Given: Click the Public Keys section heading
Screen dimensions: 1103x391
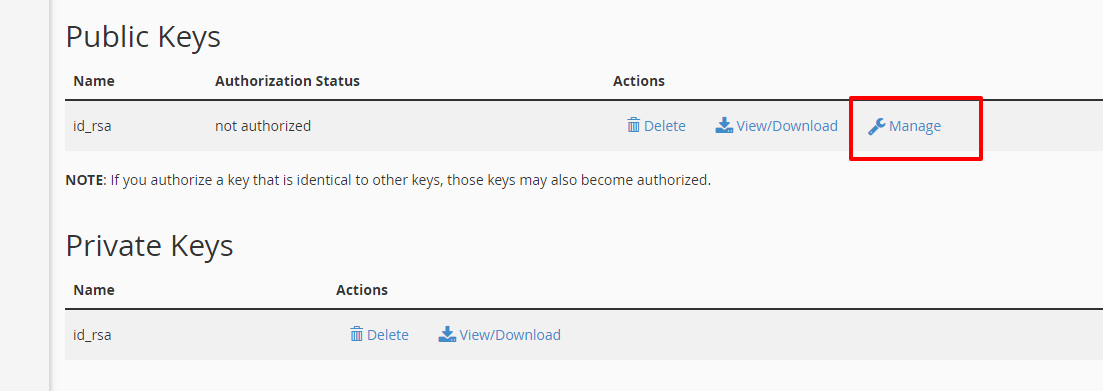Looking at the screenshot, I should pyautogui.click(x=143, y=37).
